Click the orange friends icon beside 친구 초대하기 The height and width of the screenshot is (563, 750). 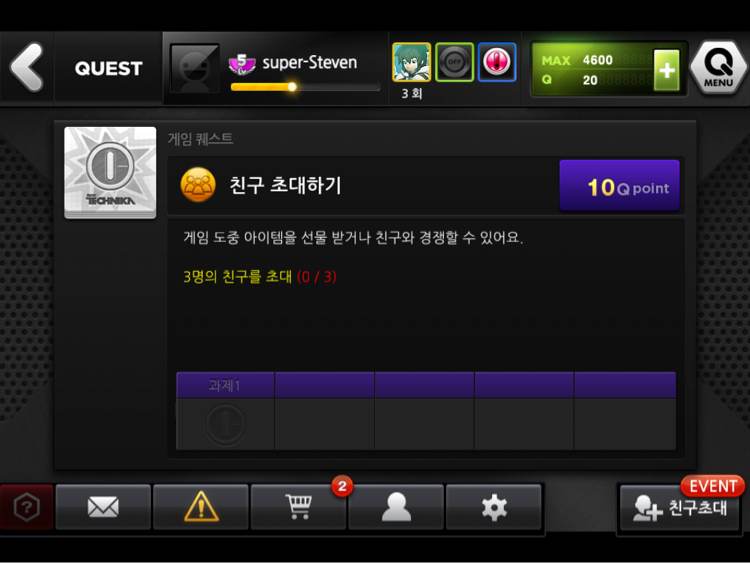click(x=198, y=185)
